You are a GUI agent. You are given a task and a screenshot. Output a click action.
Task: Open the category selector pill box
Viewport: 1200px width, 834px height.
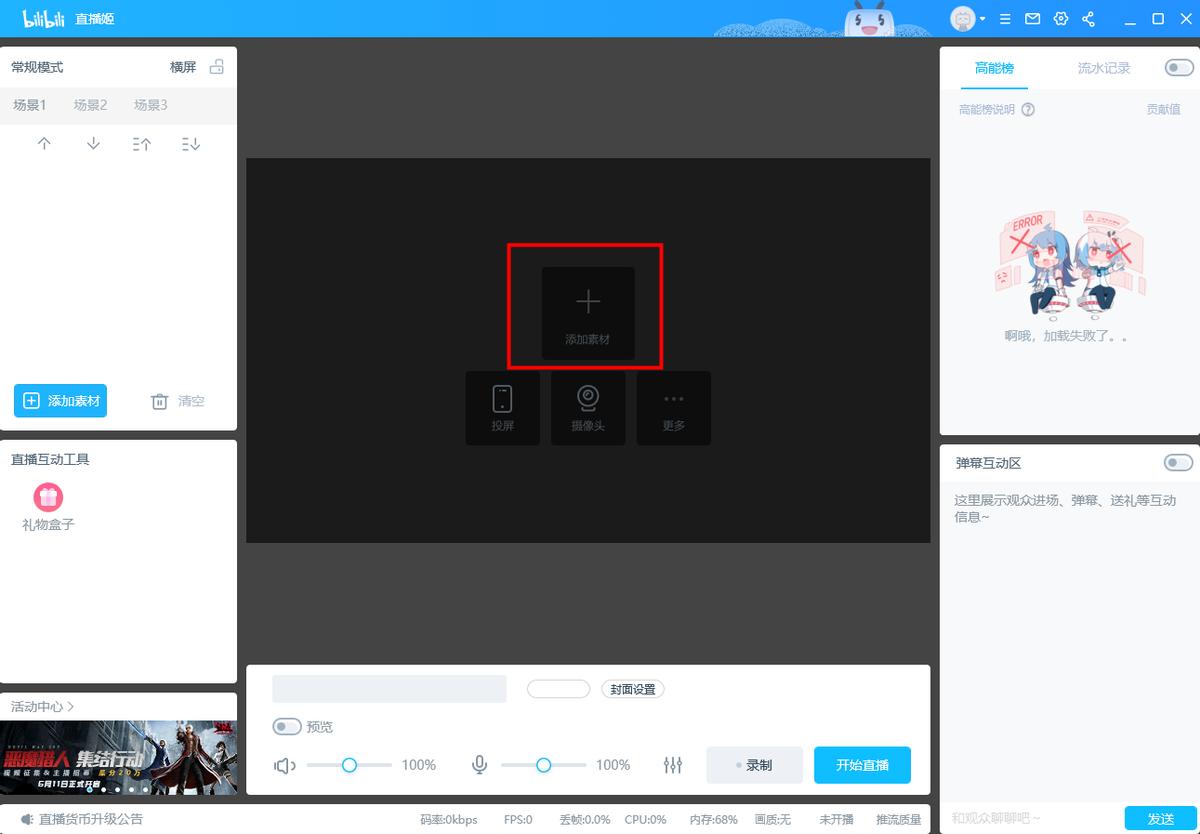pos(558,689)
